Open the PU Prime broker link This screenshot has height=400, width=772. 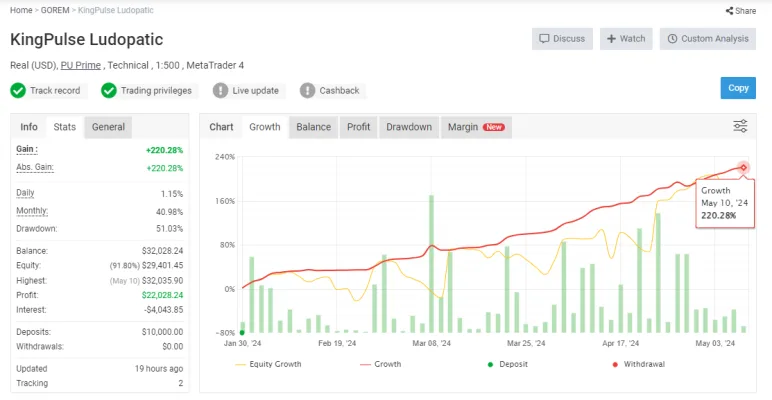tap(81, 66)
